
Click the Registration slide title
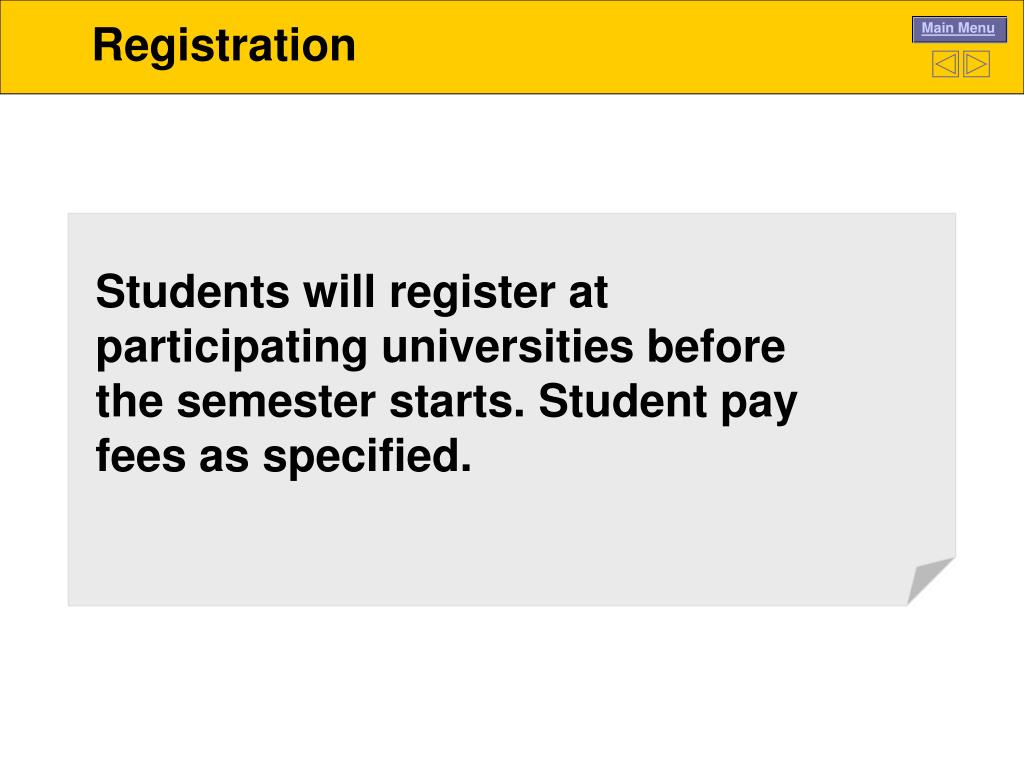tap(224, 46)
